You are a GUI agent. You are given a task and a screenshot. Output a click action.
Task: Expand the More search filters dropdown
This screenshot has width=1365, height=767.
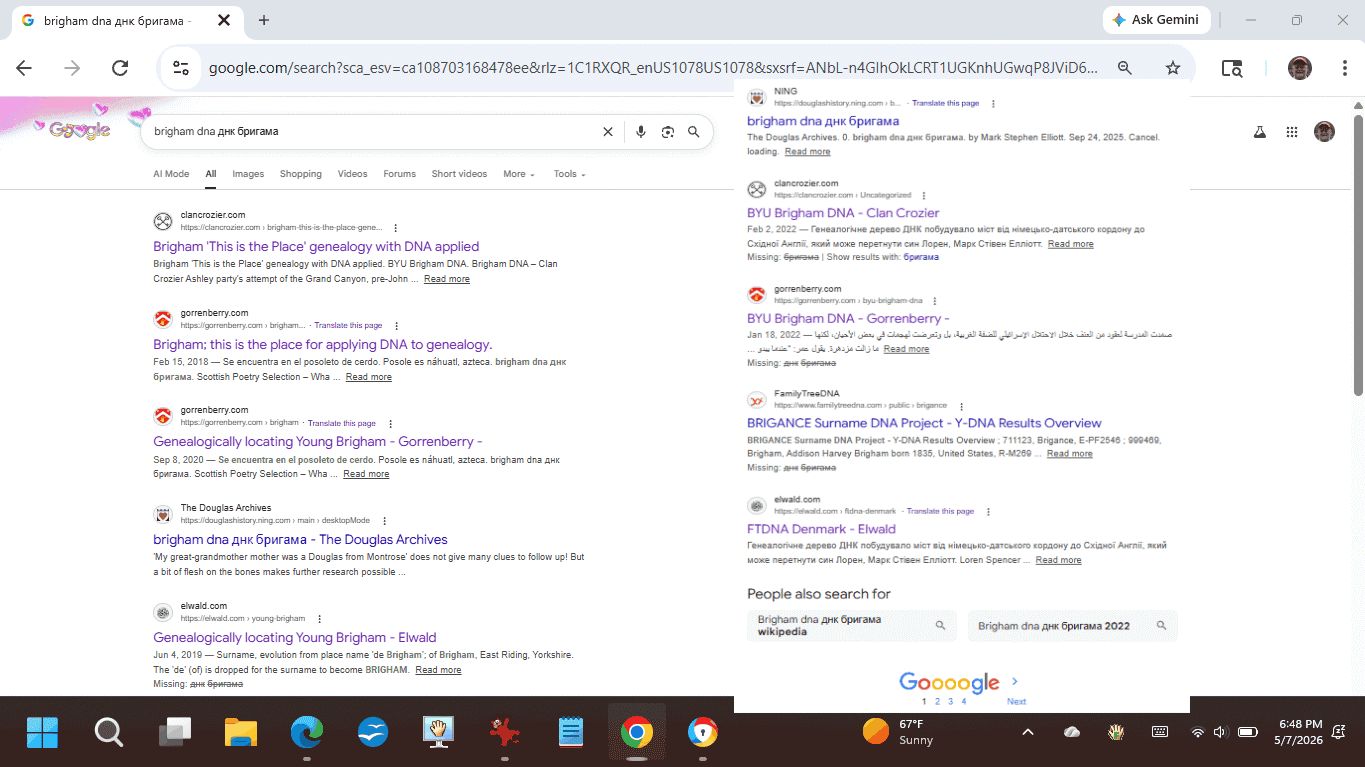tap(519, 174)
